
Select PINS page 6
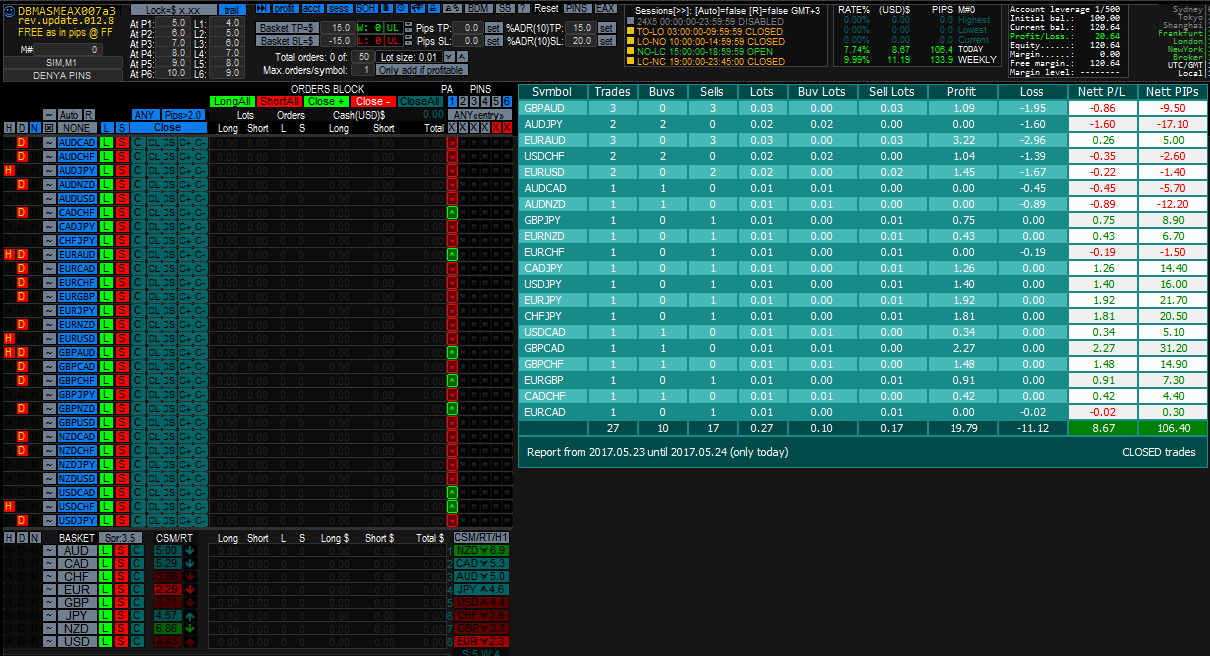pos(507,101)
